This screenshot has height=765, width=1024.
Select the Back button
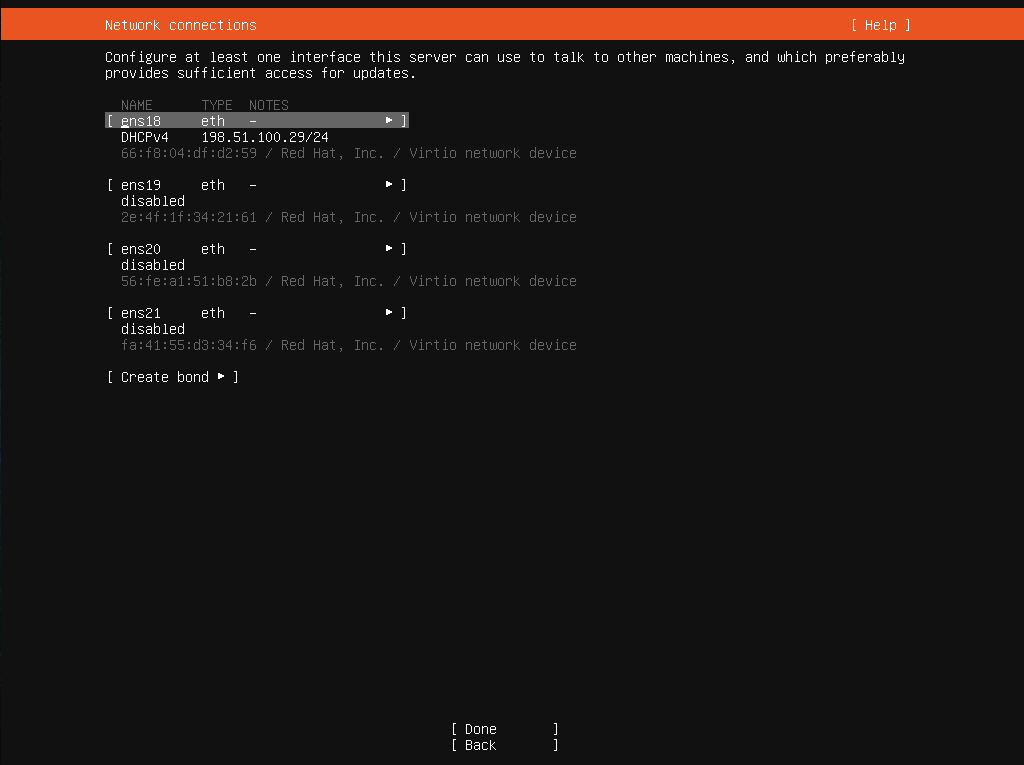point(480,745)
